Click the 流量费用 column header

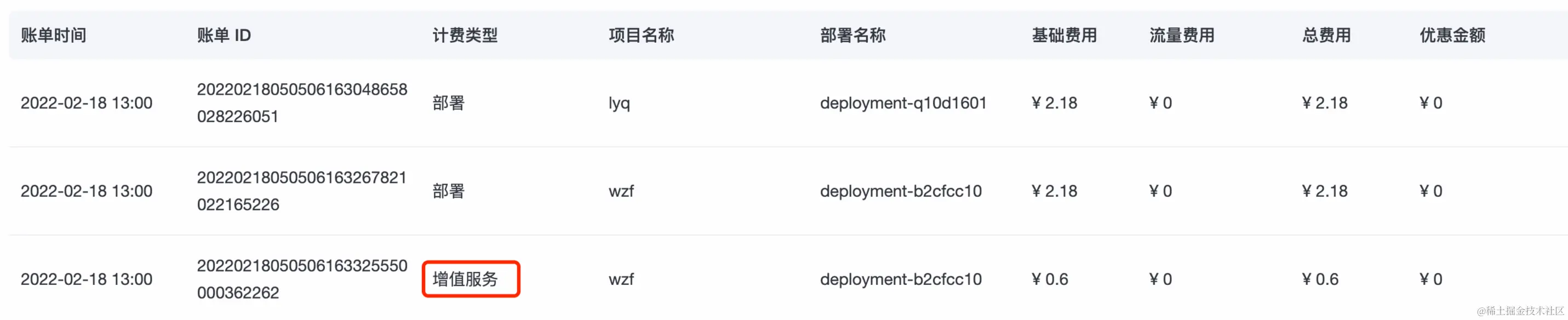click(1181, 35)
